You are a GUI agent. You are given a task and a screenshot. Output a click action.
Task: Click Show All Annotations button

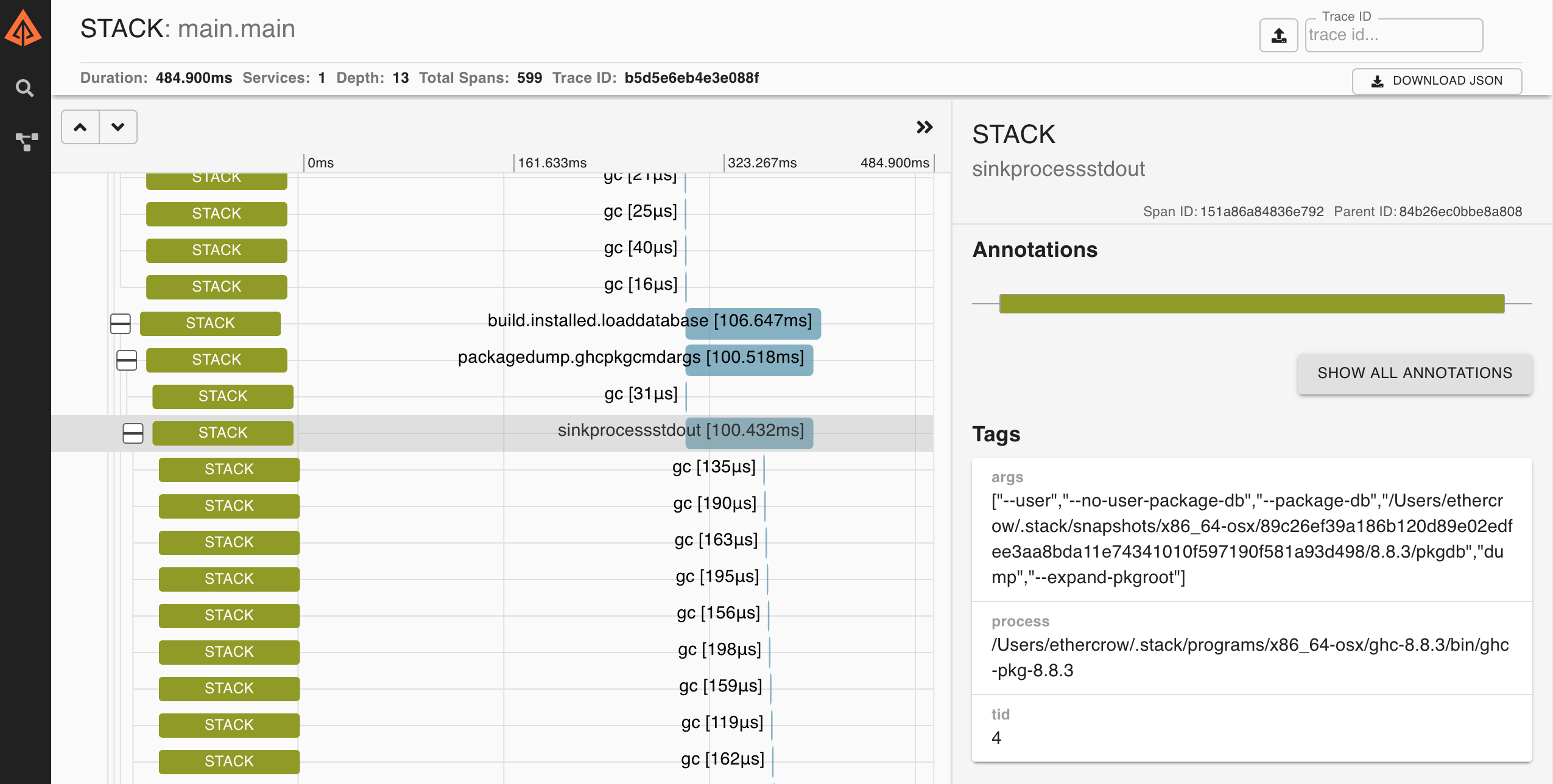point(1414,373)
